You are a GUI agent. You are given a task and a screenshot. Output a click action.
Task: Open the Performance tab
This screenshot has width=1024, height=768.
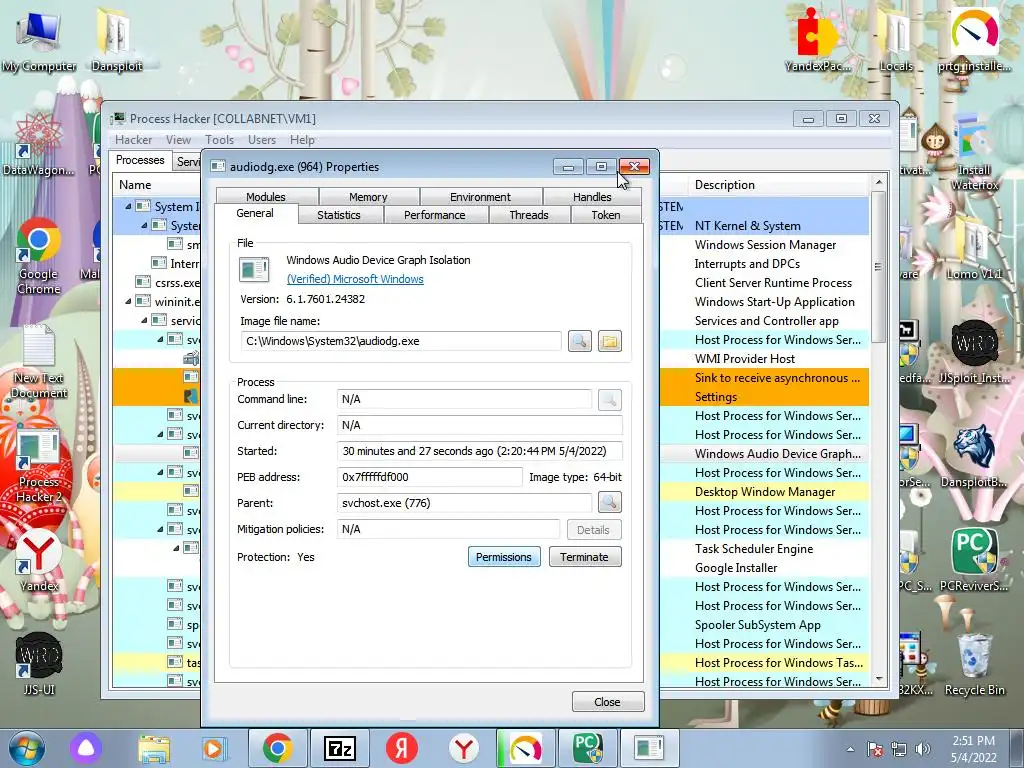click(x=434, y=215)
